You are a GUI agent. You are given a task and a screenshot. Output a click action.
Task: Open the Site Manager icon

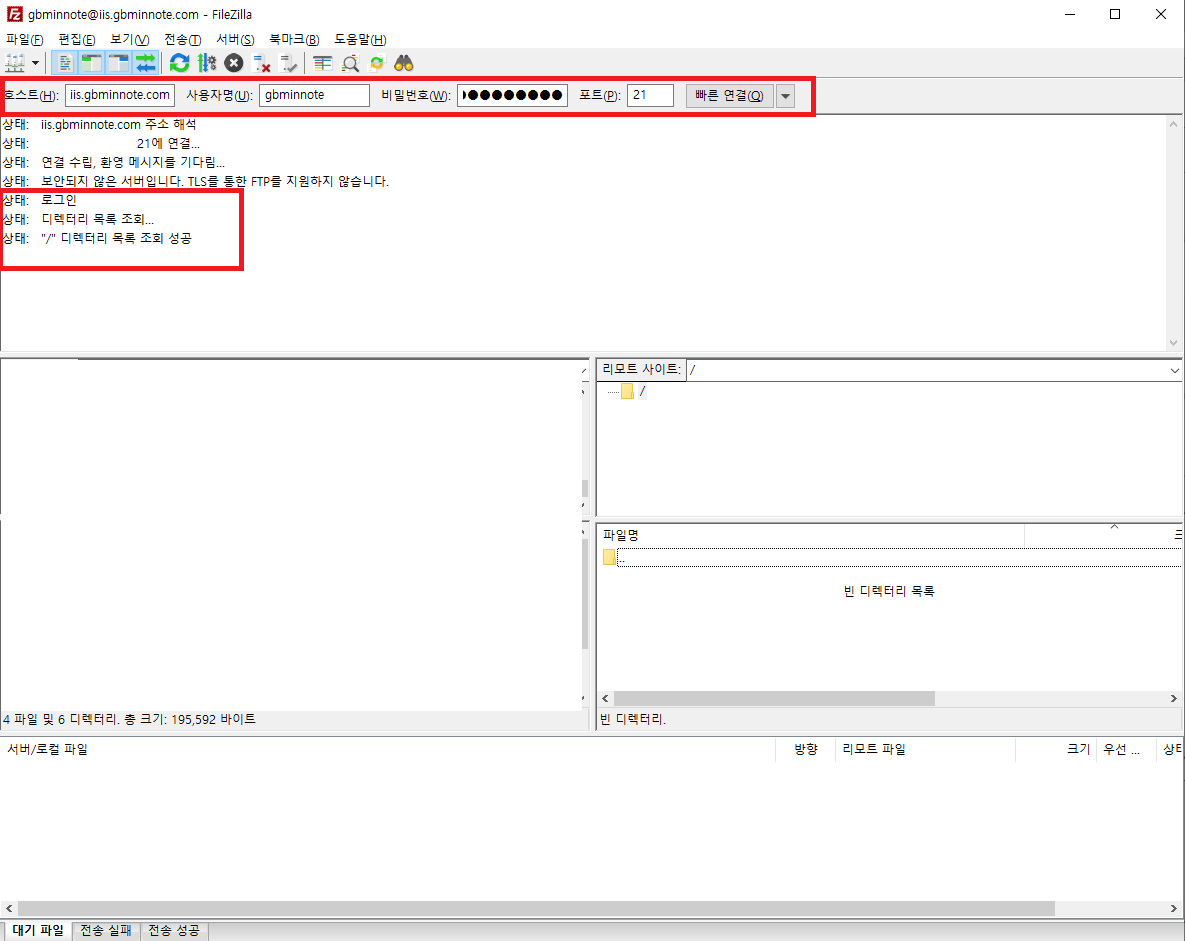[15, 63]
